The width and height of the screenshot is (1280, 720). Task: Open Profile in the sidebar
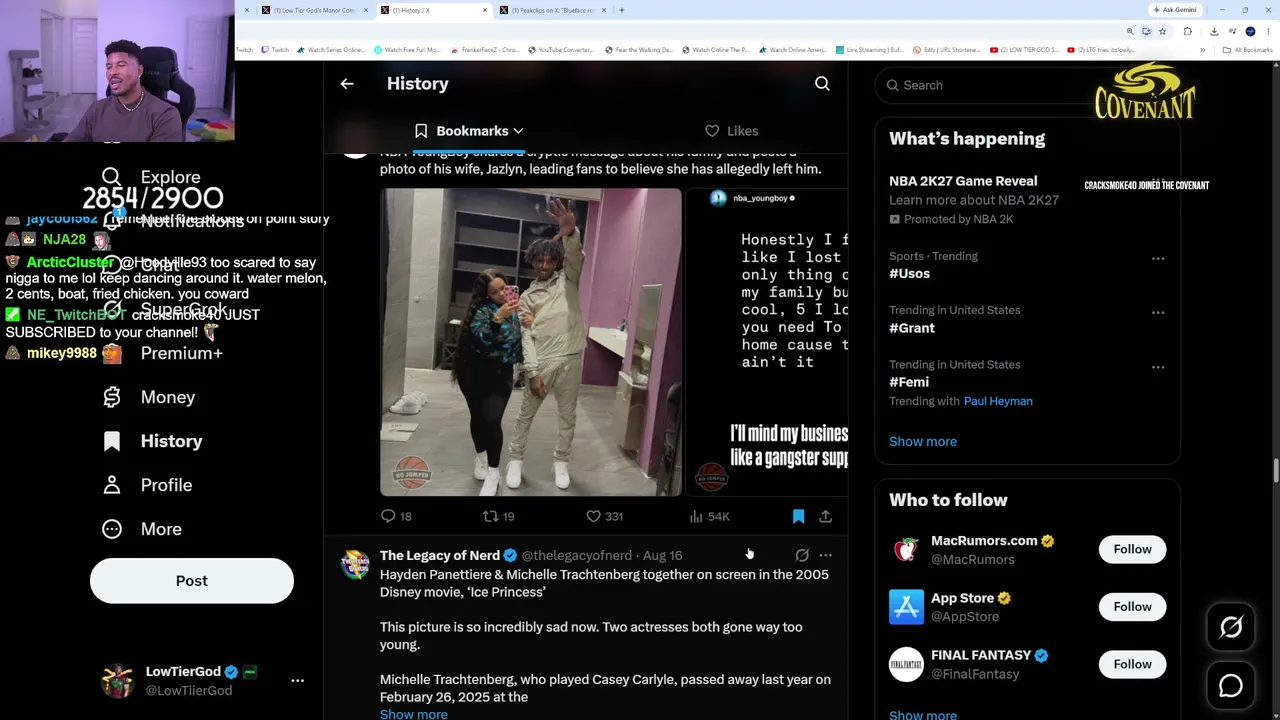pos(147,485)
